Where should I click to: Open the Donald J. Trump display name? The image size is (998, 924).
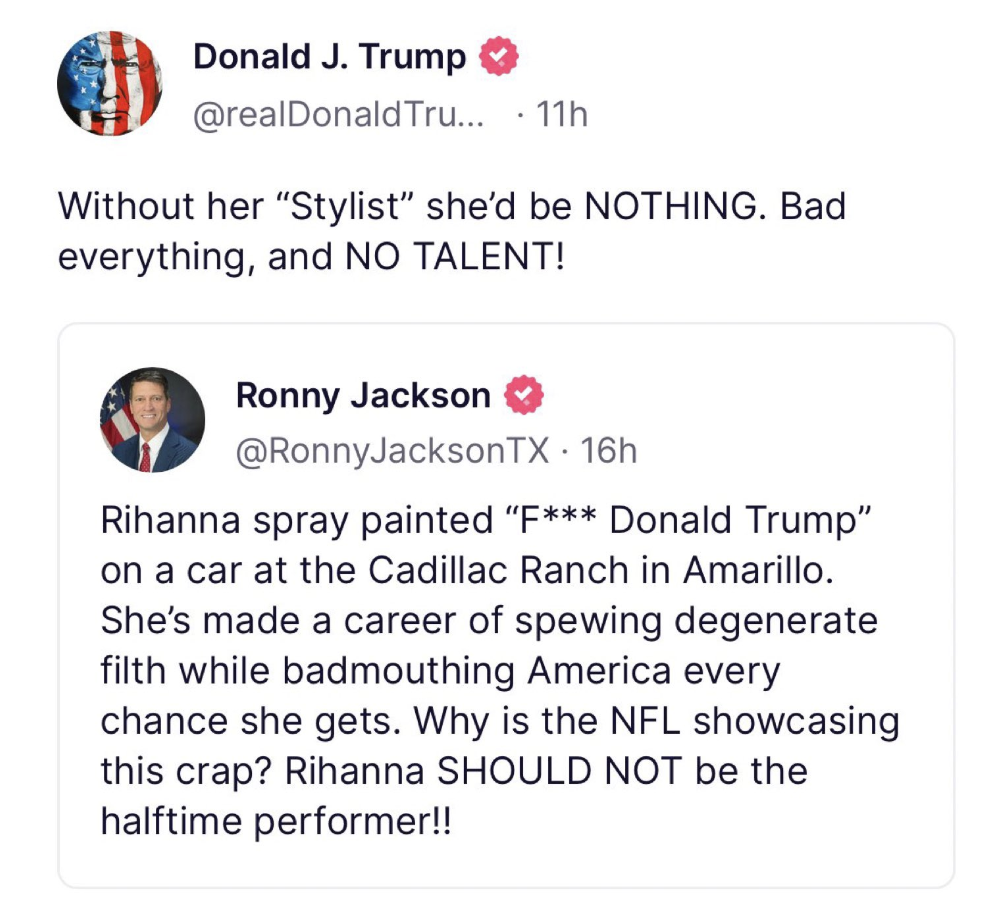click(x=329, y=57)
